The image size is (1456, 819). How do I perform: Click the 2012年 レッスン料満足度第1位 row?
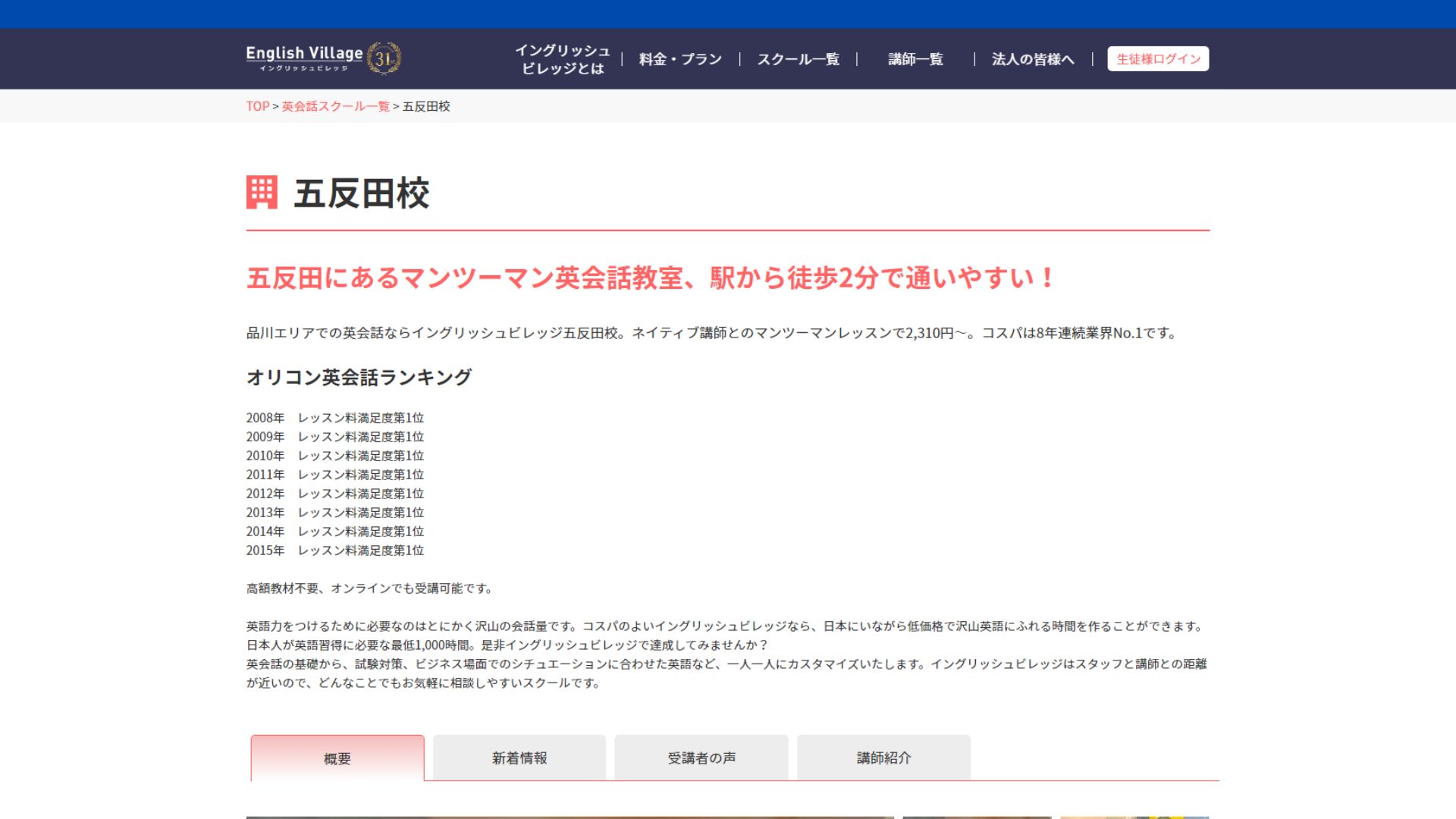click(x=335, y=494)
